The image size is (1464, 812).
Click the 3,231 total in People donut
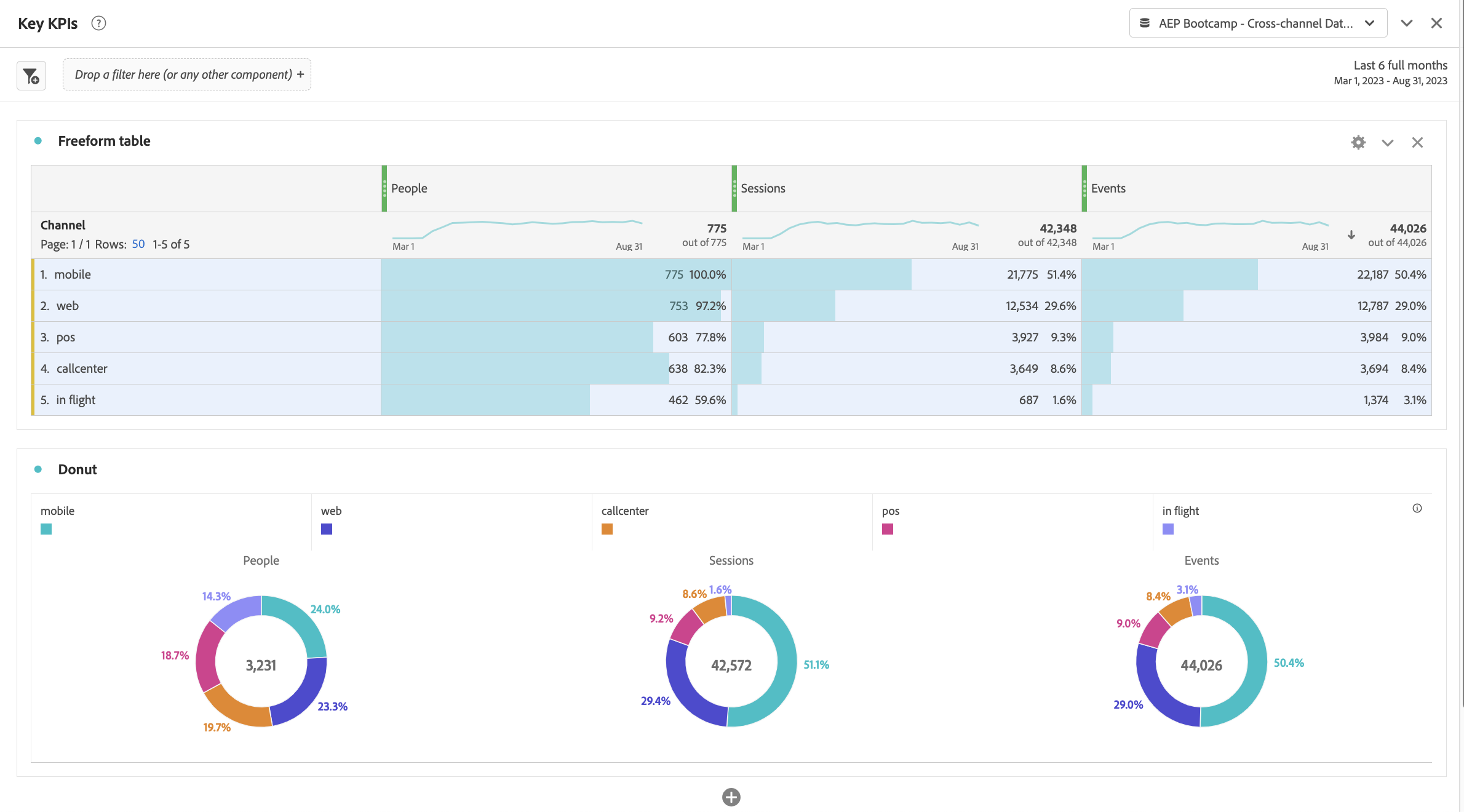coord(261,665)
